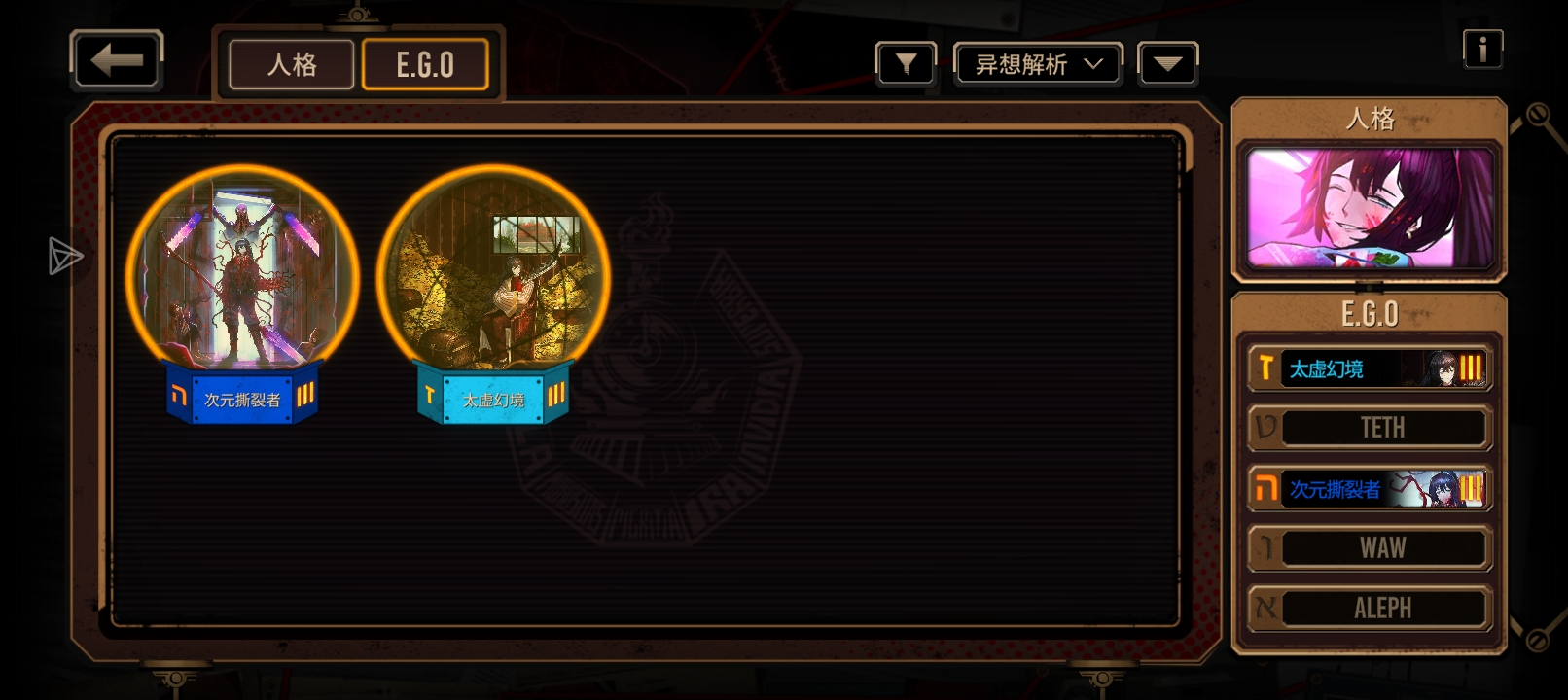Switch to the E.G.O tab
The width and height of the screenshot is (1568, 700).
(425, 65)
